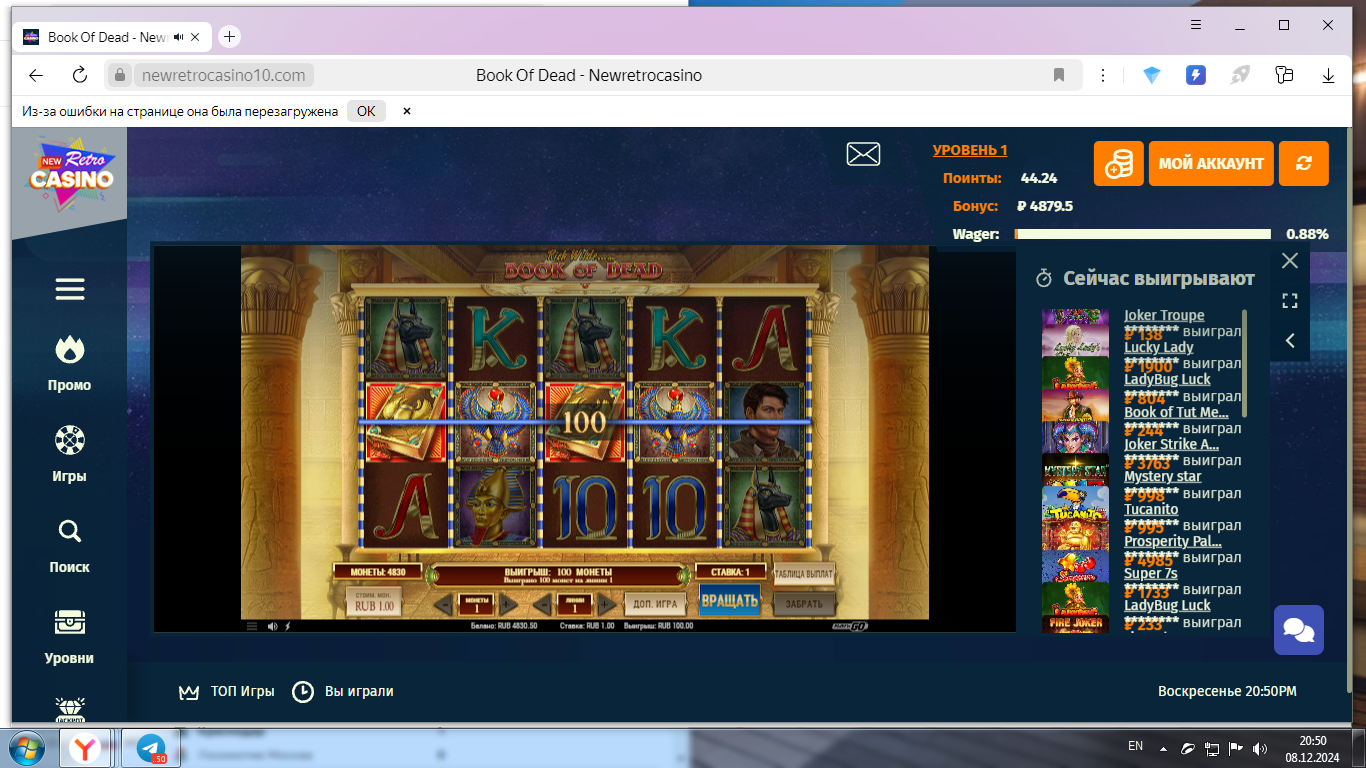Open the Book of Tut Me... link
Viewport: 1366px width, 768px height.
pos(1176,412)
